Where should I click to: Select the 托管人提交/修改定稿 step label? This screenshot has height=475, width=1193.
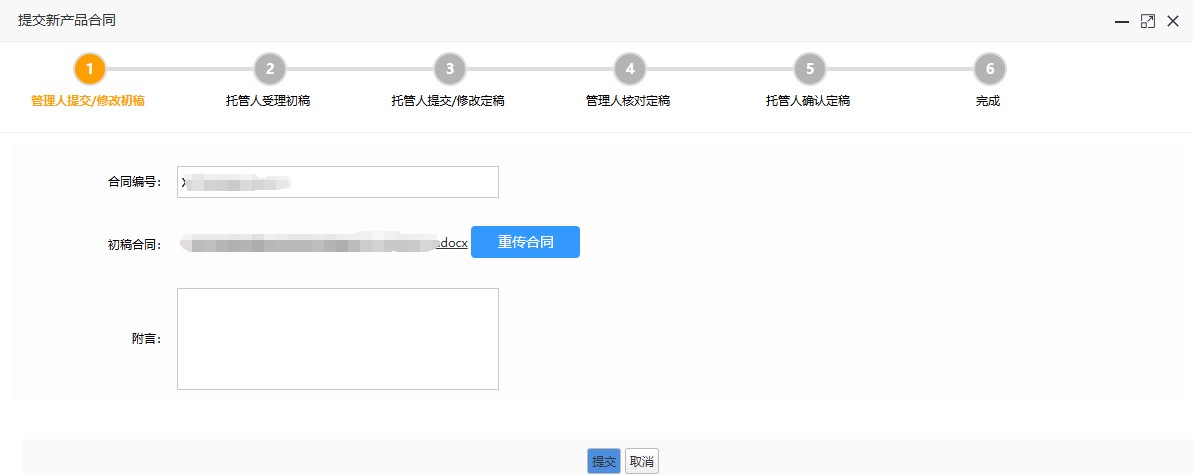(x=448, y=101)
